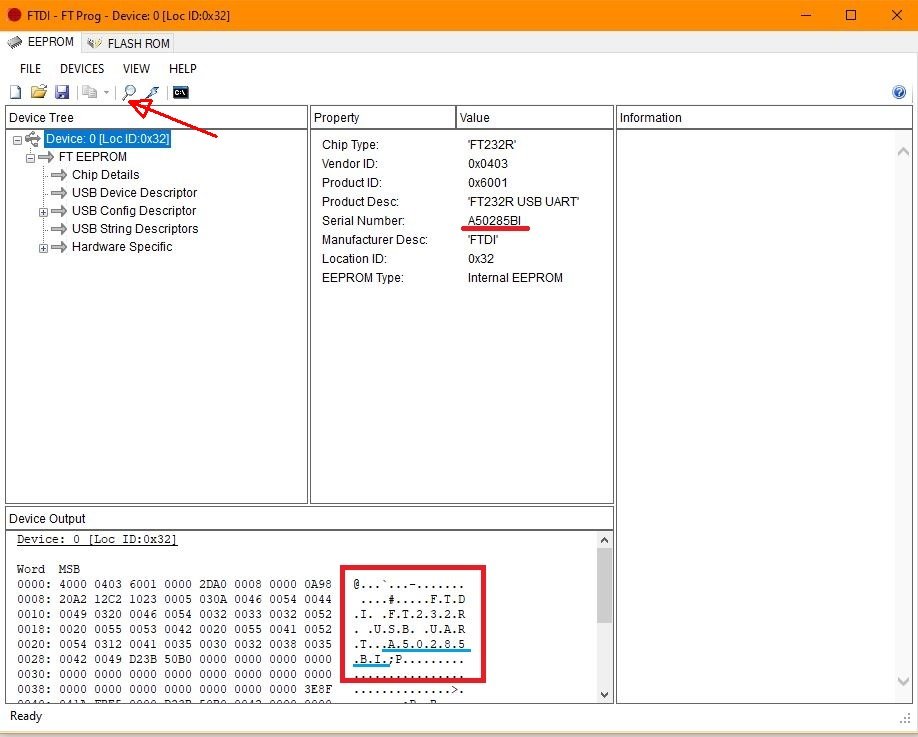Expand the USB Config Descriptor node
Viewport: 918px width, 737px height.
[x=43, y=212]
